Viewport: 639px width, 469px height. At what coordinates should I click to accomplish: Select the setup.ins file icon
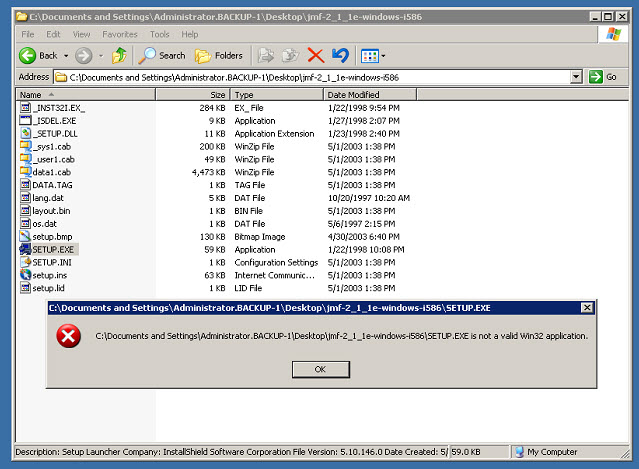point(25,275)
